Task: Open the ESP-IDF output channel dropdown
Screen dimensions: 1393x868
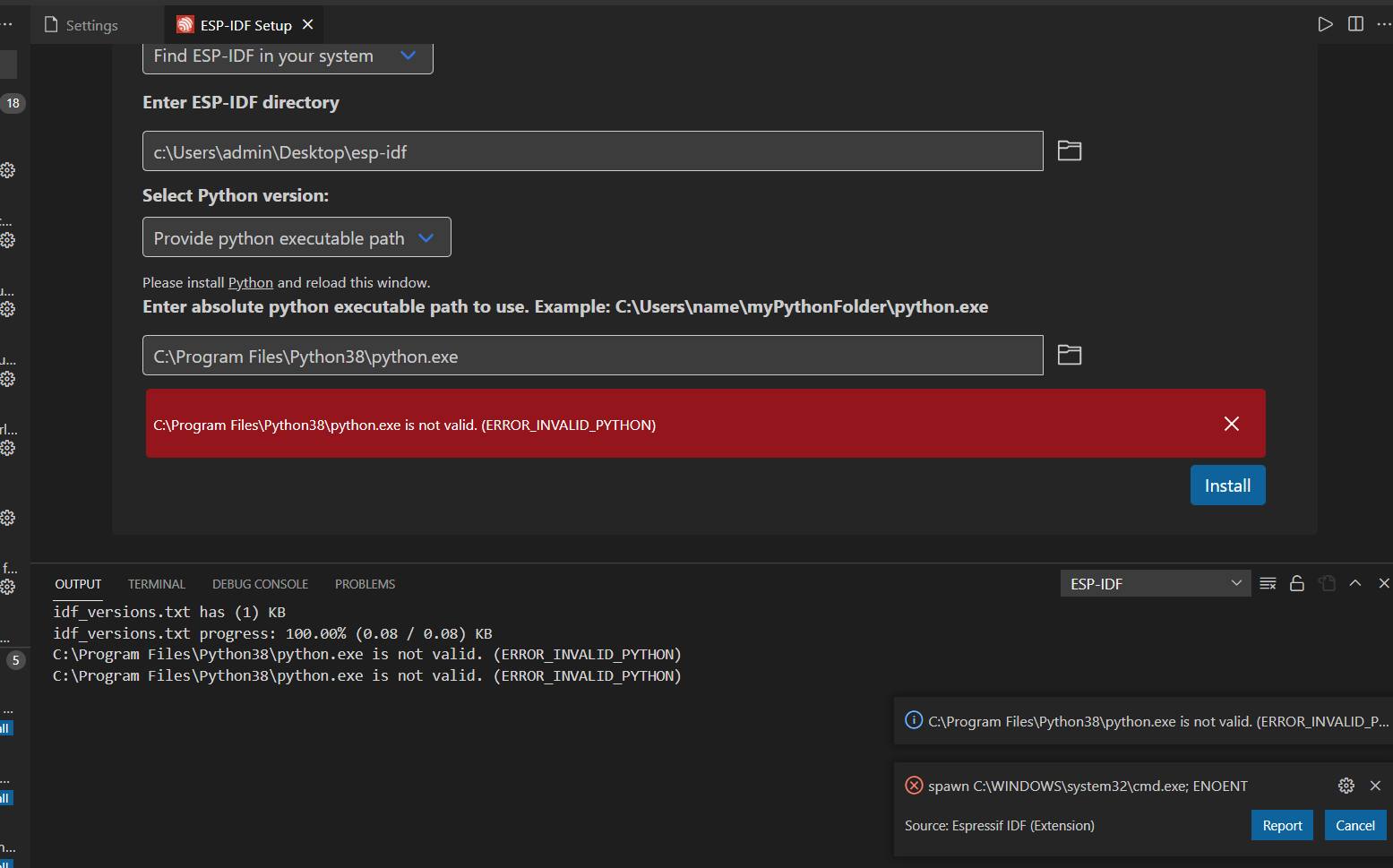Action: tap(1156, 583)
